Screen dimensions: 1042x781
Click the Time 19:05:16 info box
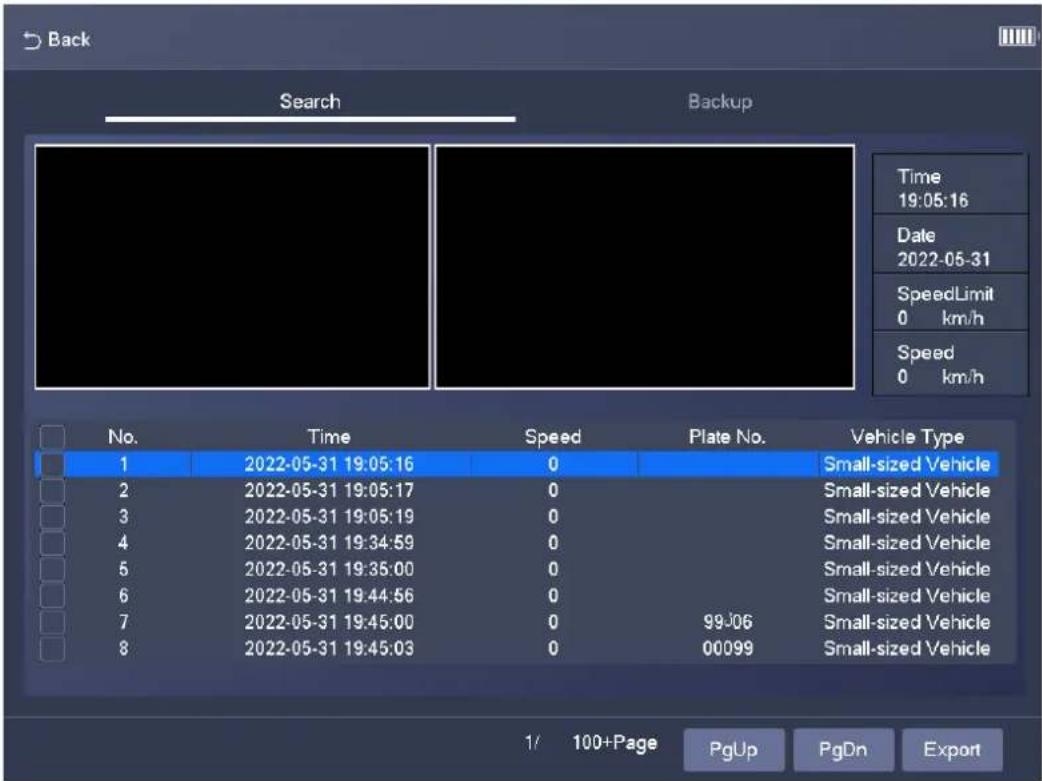pyautogui.click(x=950, y=184)
